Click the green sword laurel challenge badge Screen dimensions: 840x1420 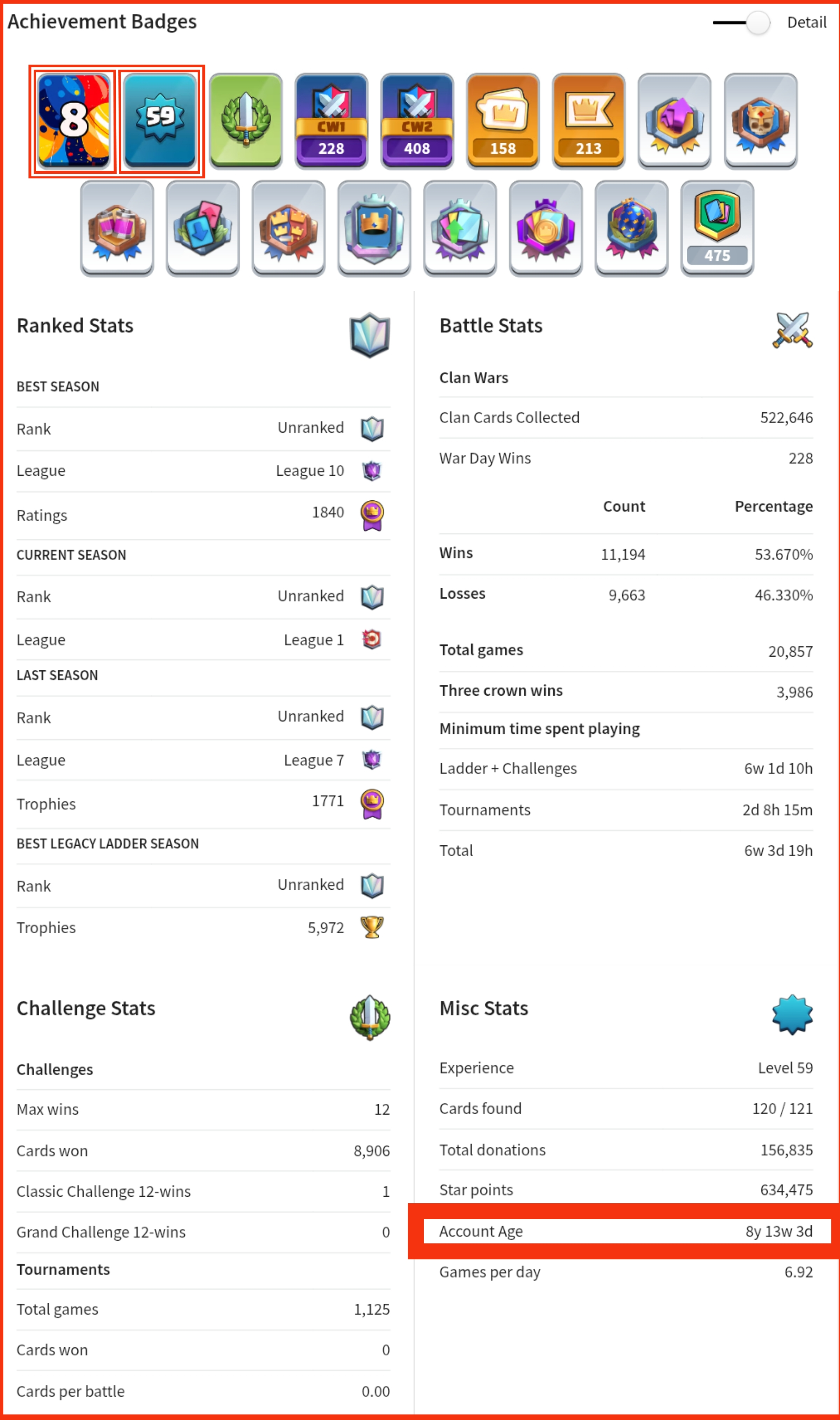[246, 121]
